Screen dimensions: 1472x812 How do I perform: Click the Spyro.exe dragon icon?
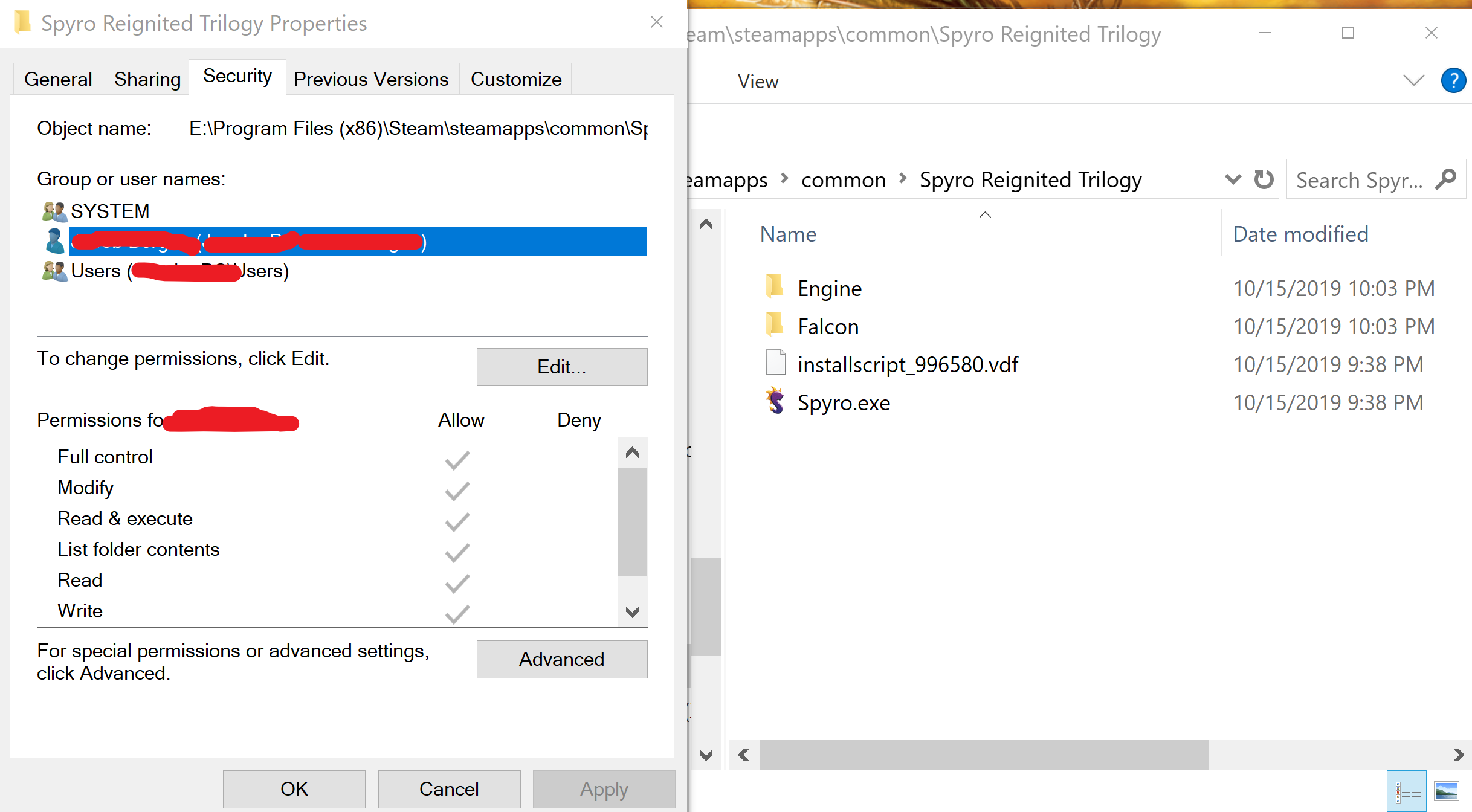775,402
